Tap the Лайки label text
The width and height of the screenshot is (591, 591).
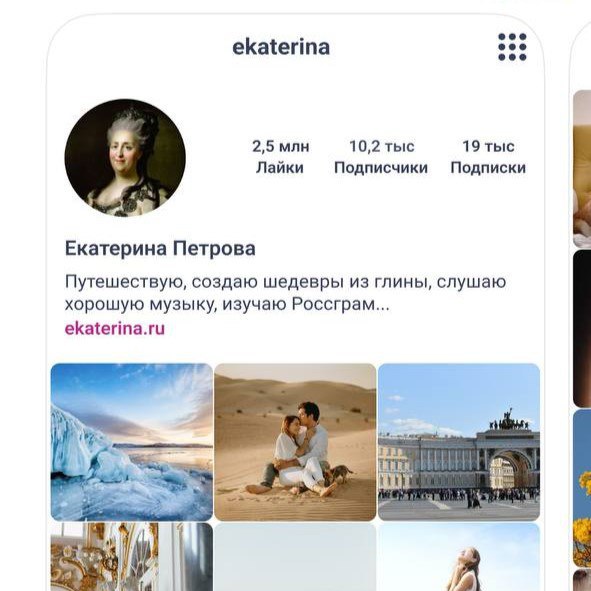tap(280, 168)
